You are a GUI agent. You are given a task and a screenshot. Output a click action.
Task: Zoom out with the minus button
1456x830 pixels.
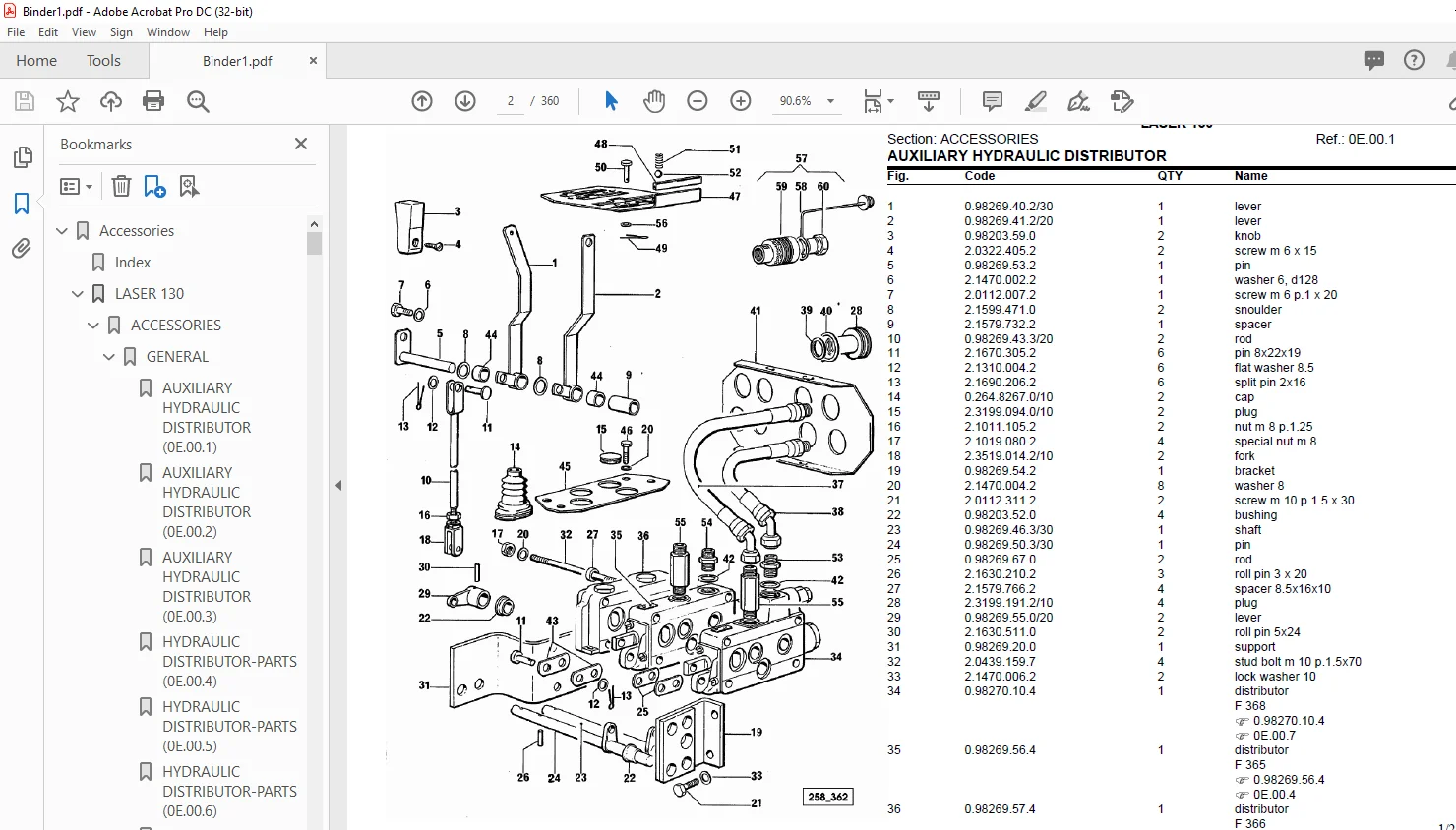coord(698,101)
